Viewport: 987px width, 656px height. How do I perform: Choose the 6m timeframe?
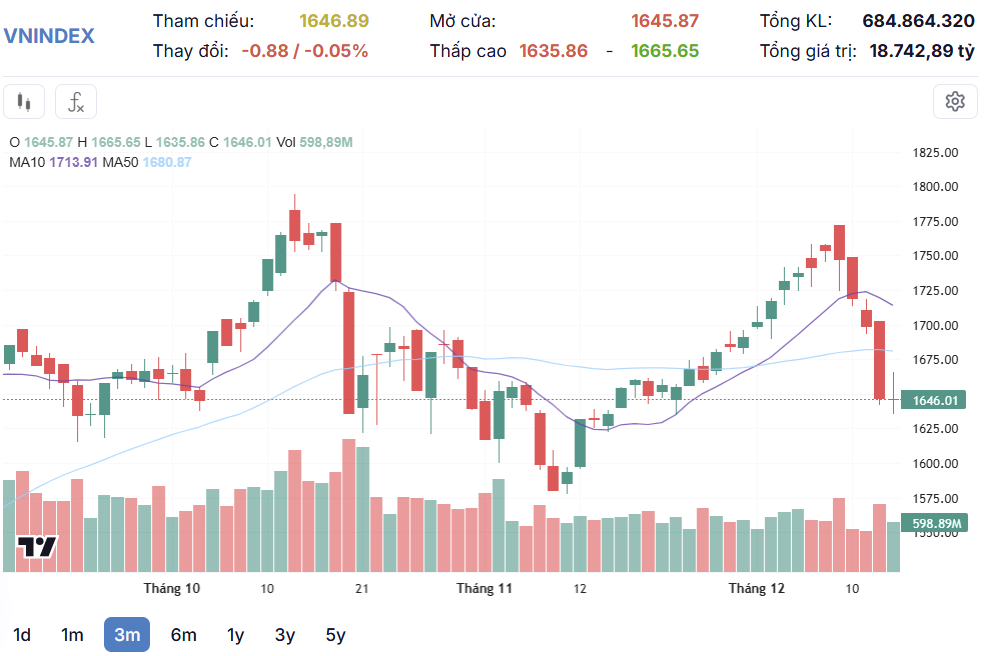pos(183,635)
